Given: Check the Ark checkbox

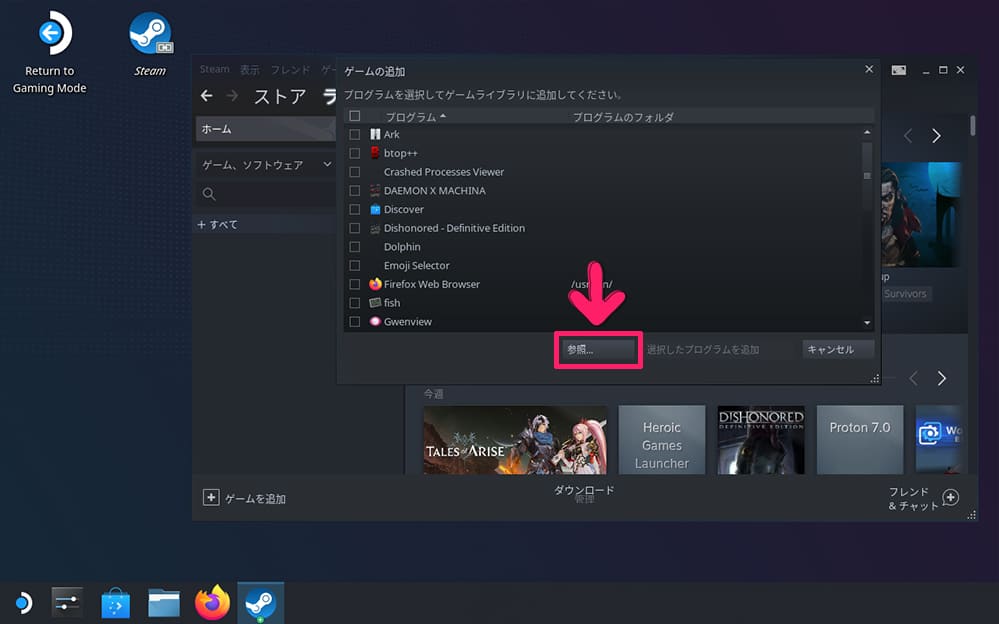Looking at the screenshot, I should click(355, 134).
